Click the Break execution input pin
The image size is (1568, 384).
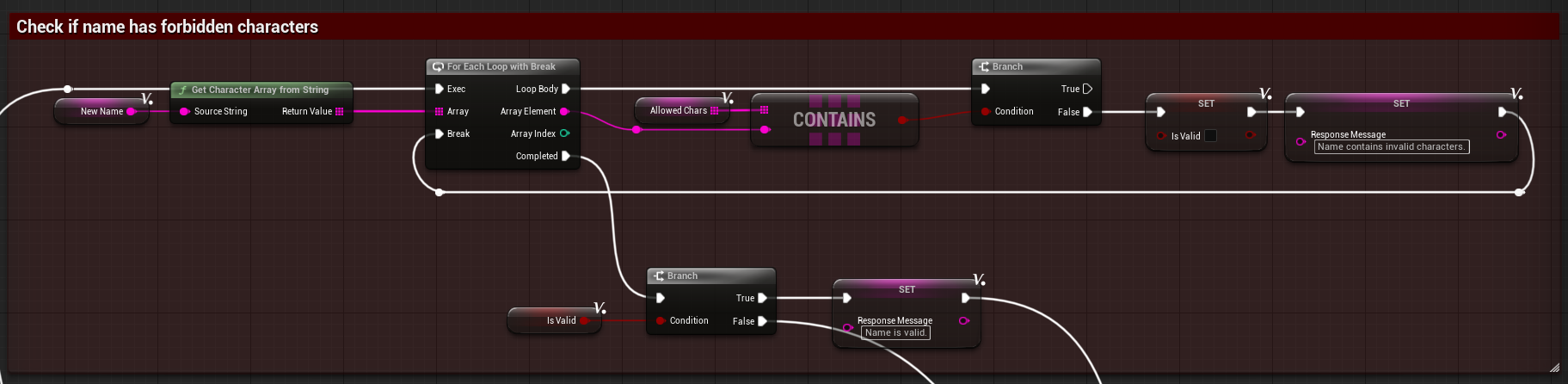[x=440, y=133]
